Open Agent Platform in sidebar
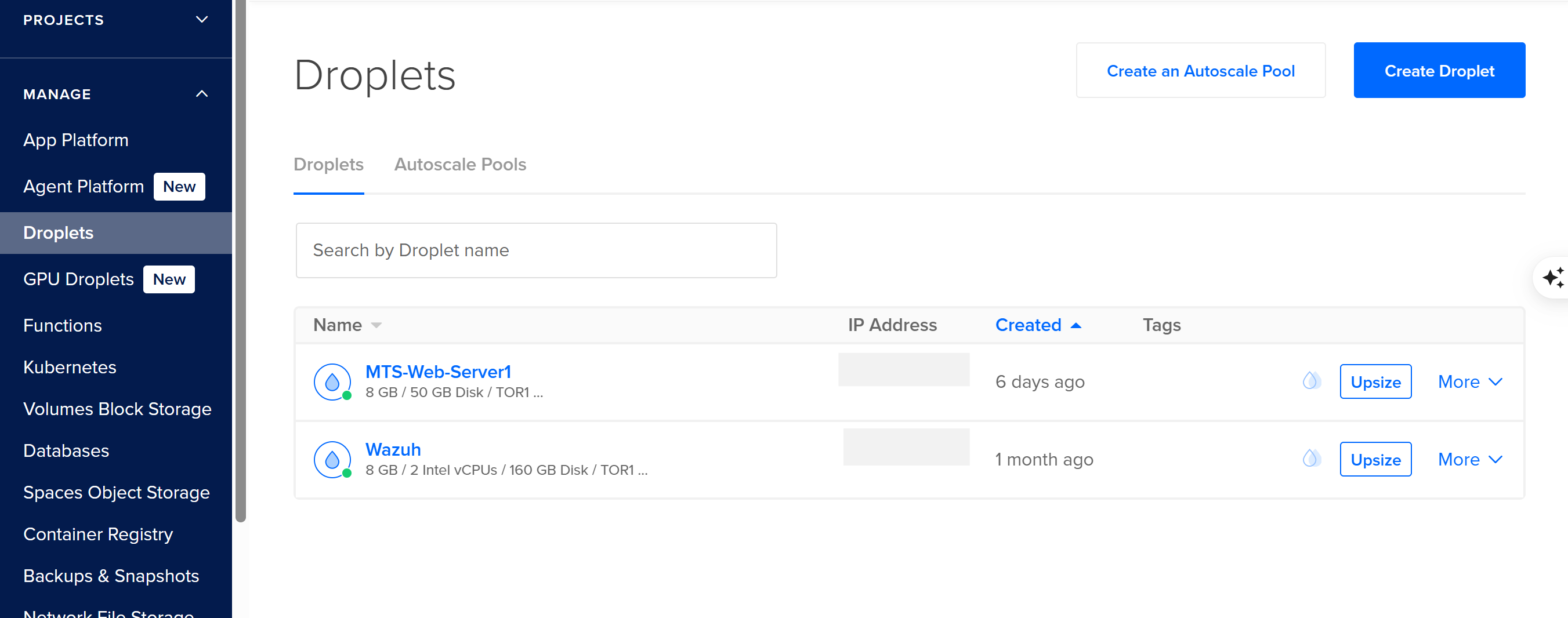This screenshot has width=1568, height=618. click(84, 186)
